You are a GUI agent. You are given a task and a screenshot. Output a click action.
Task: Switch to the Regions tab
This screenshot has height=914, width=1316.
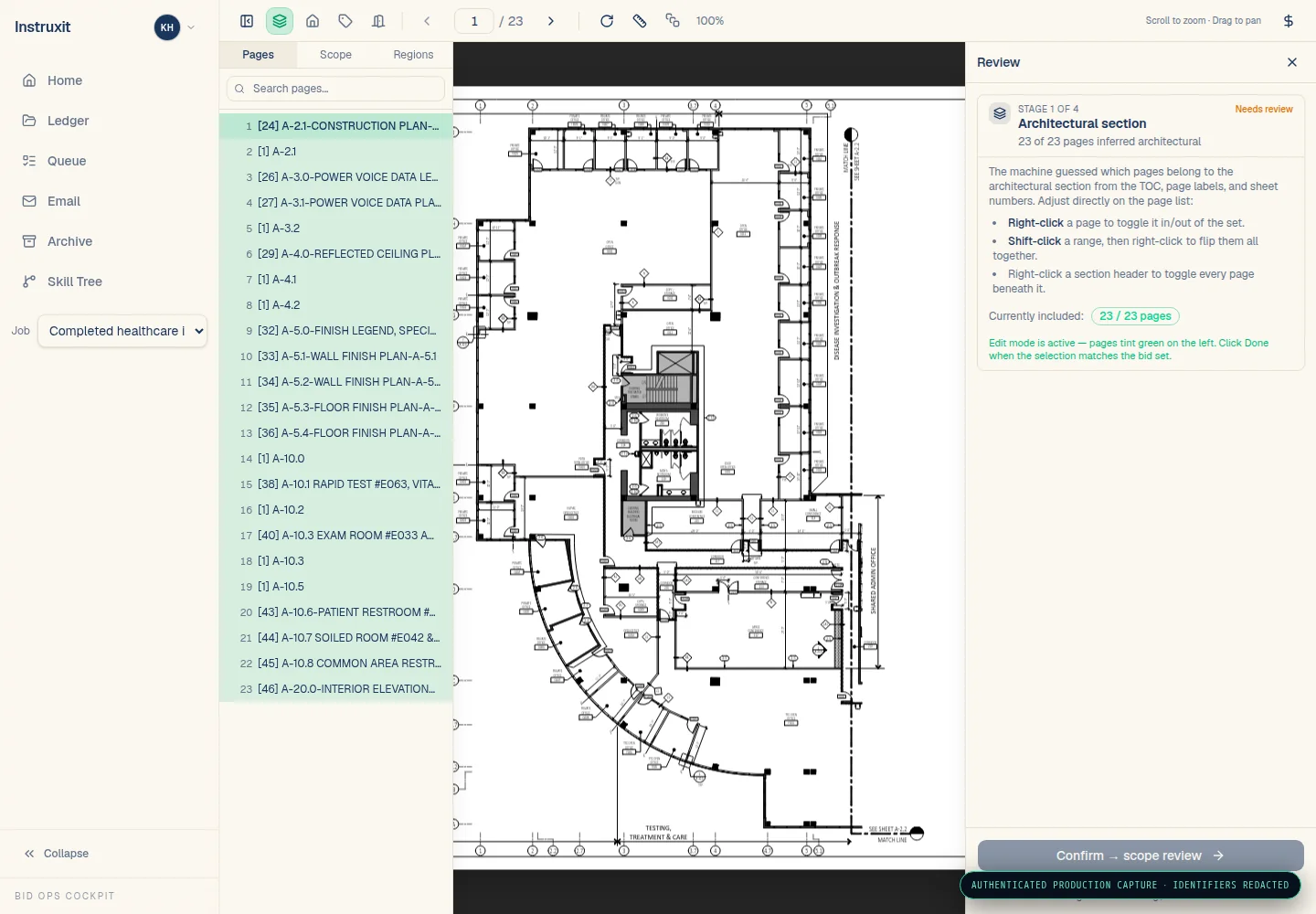point(413,55)
